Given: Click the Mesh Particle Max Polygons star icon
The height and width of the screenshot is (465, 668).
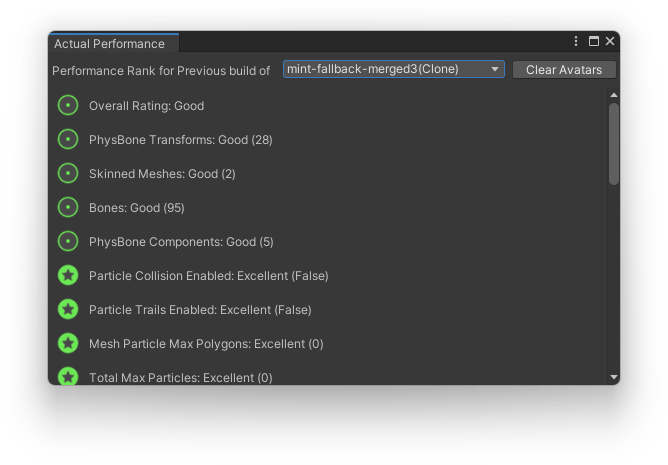Looking at the screenshot, I should click(x=68, y=343).
